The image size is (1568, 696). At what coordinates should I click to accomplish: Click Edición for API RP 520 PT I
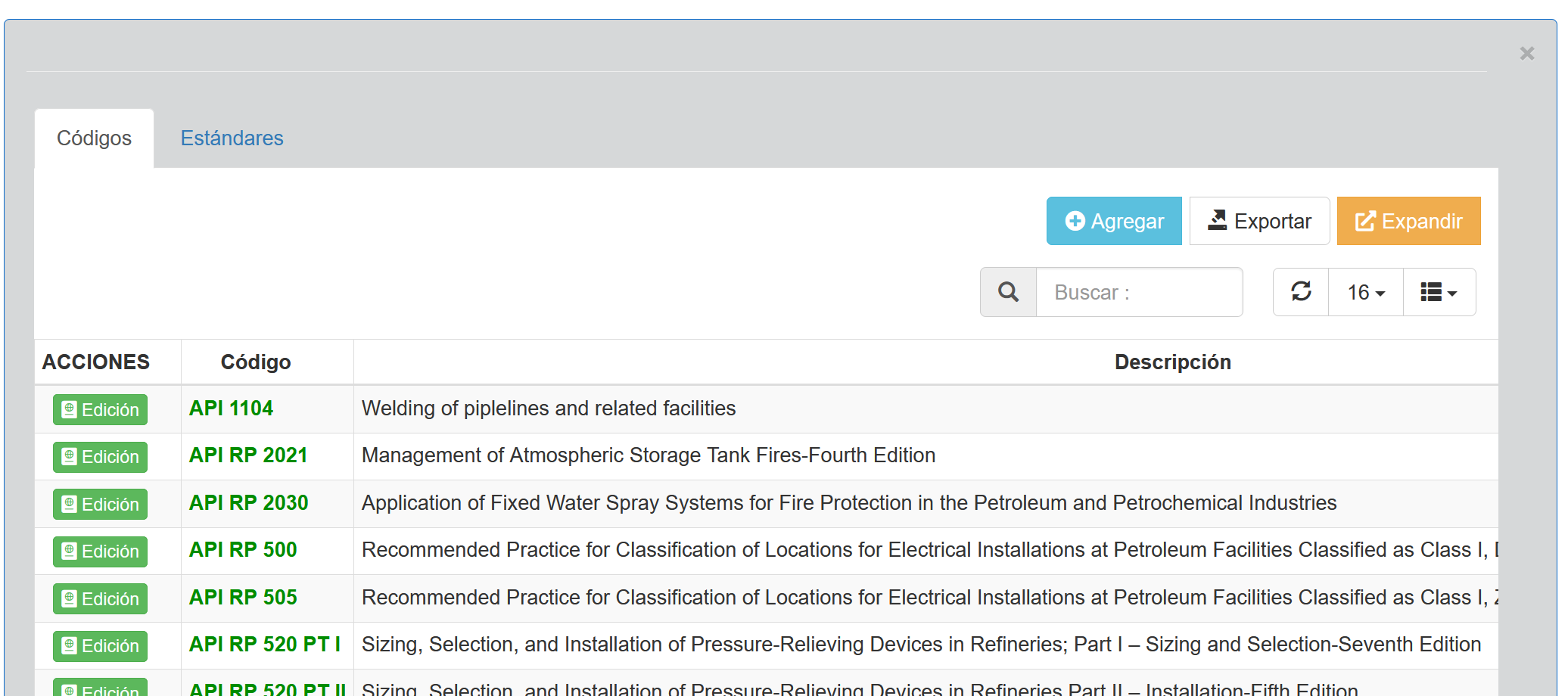tap(100, 646)
